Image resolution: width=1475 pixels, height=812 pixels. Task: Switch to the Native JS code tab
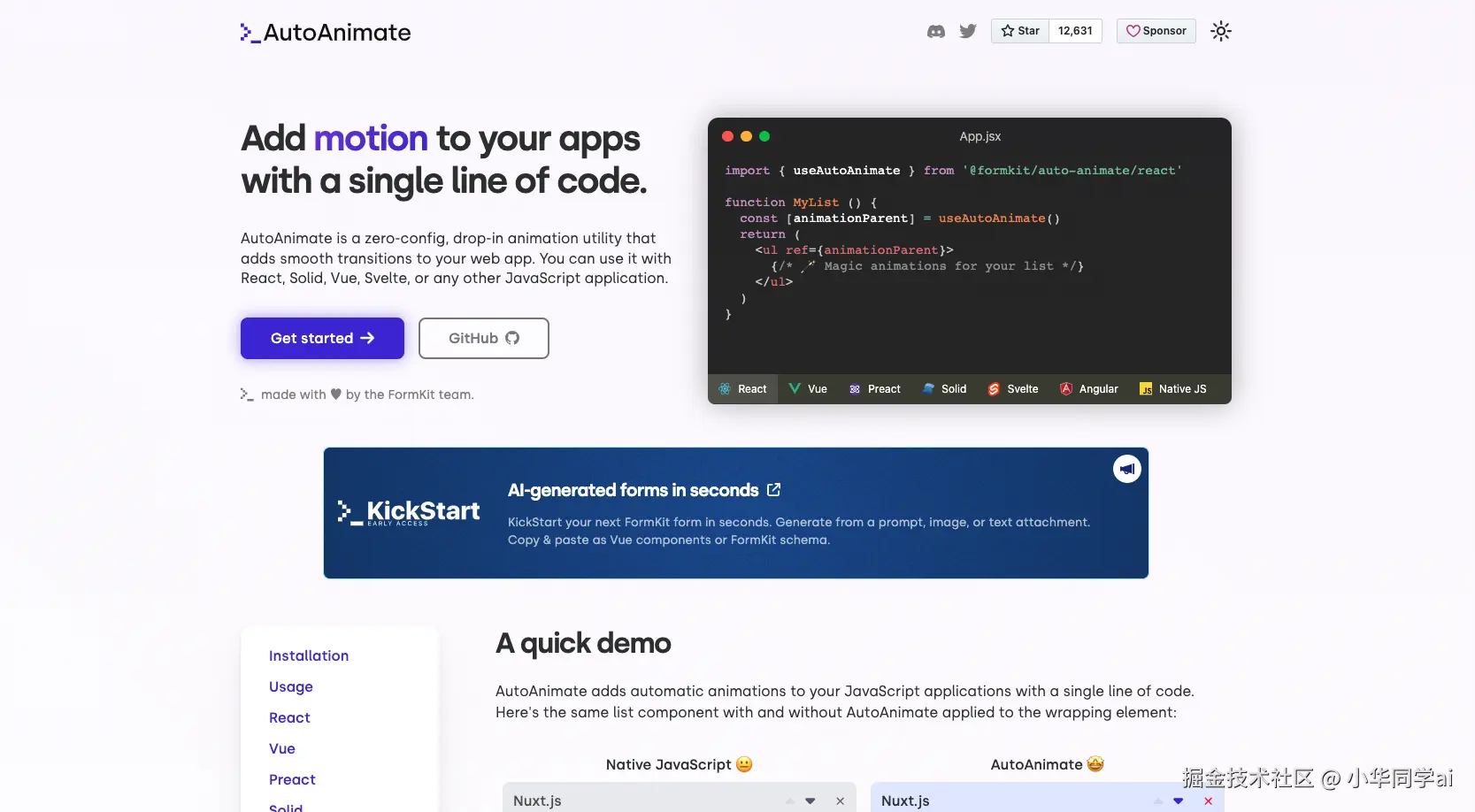[1173, 389]
